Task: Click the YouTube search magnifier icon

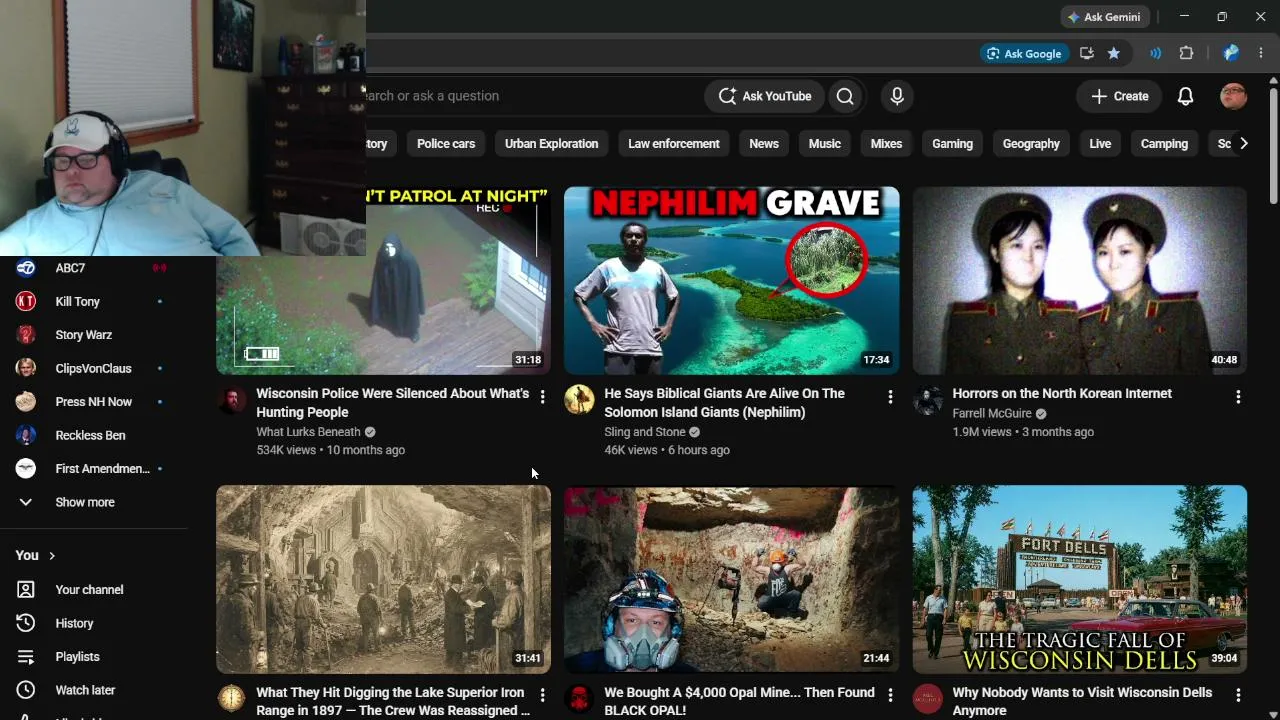Action: point(845,96)
